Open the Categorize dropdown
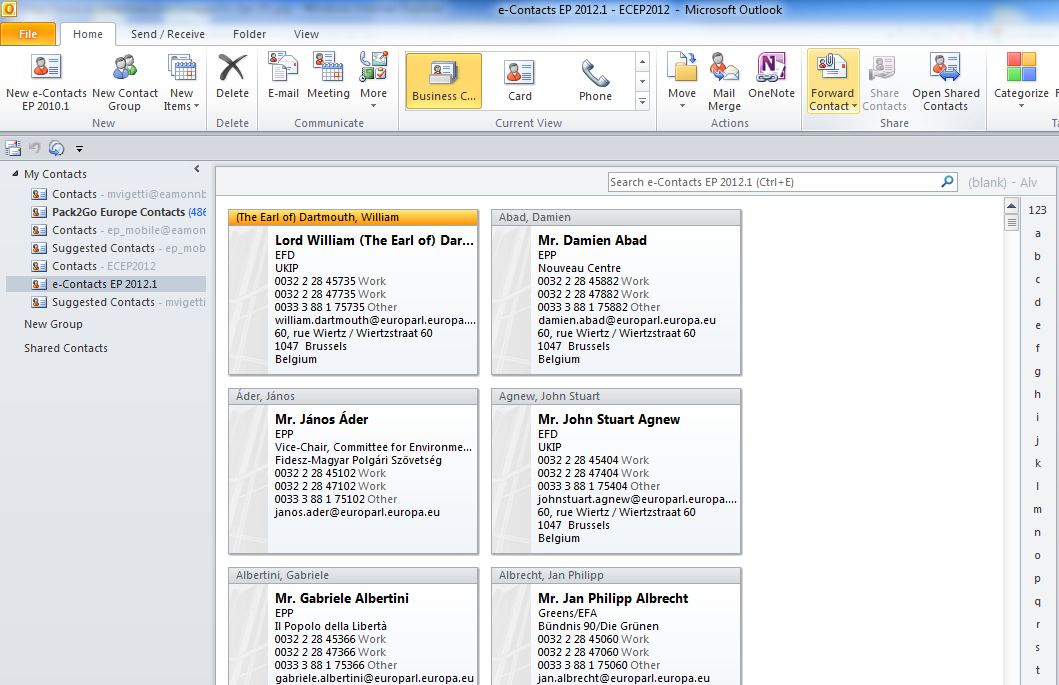 (x=1021, y=80)
